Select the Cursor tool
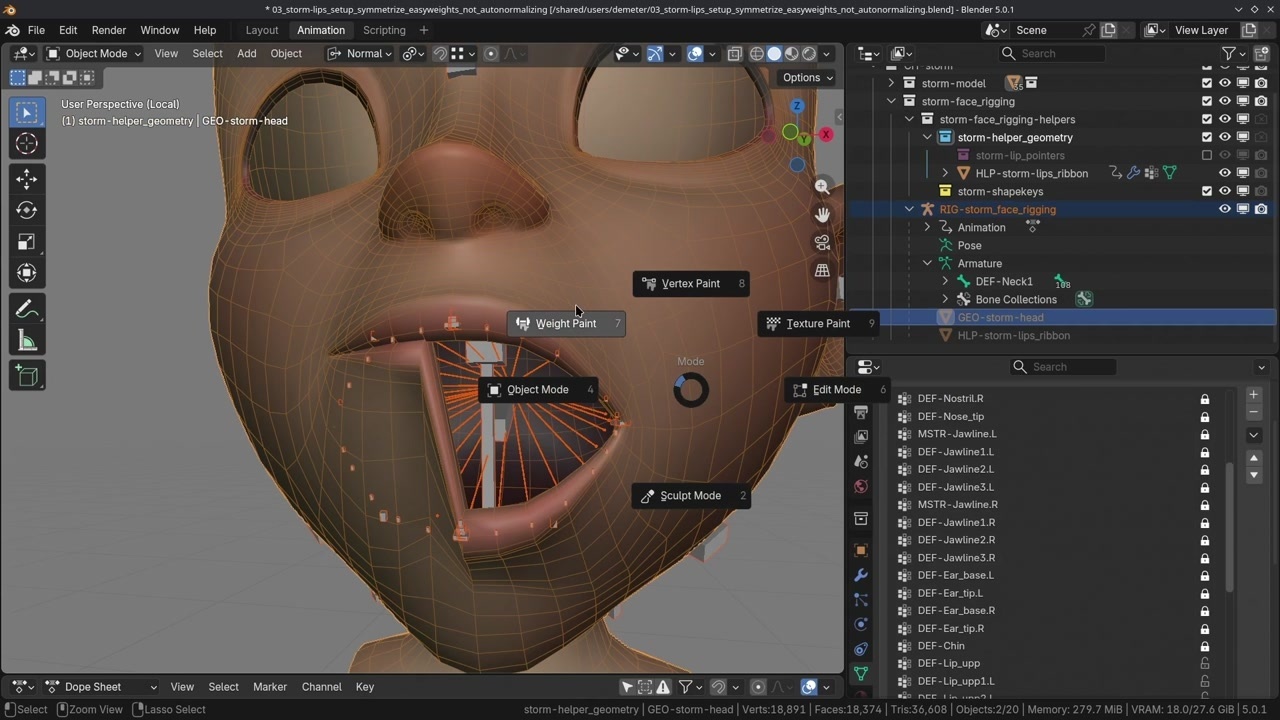1280x720 pixels. 27,144
